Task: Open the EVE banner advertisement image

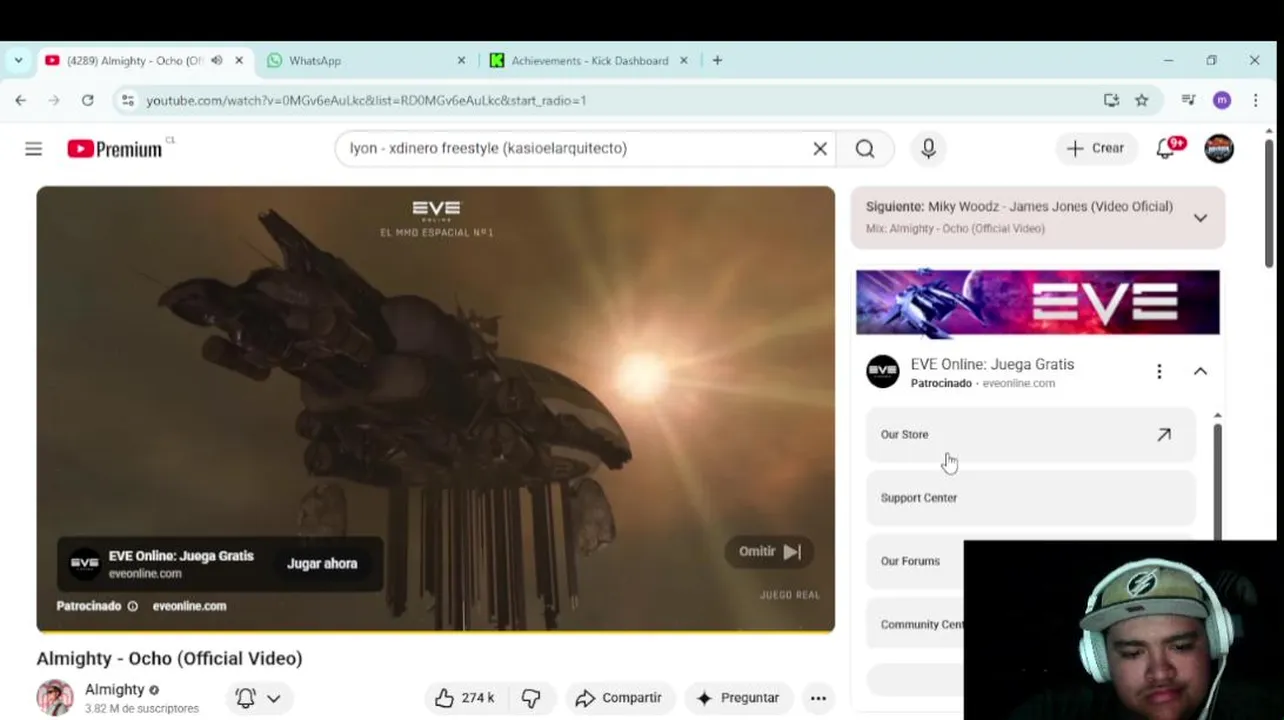Action: 1037,302
